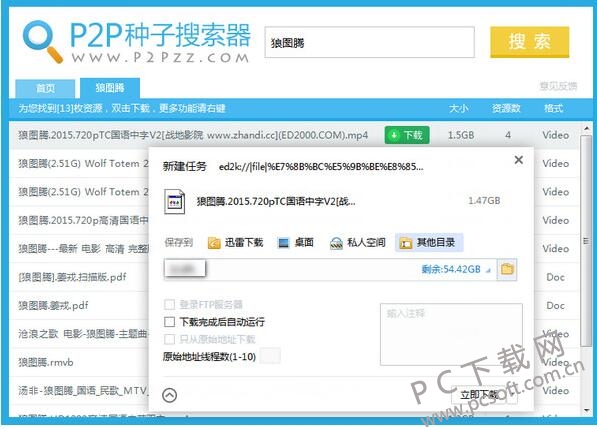Select the Xunlei download folder icon
The height and width of the screenshot is (429, 597).
click(214, 243)
